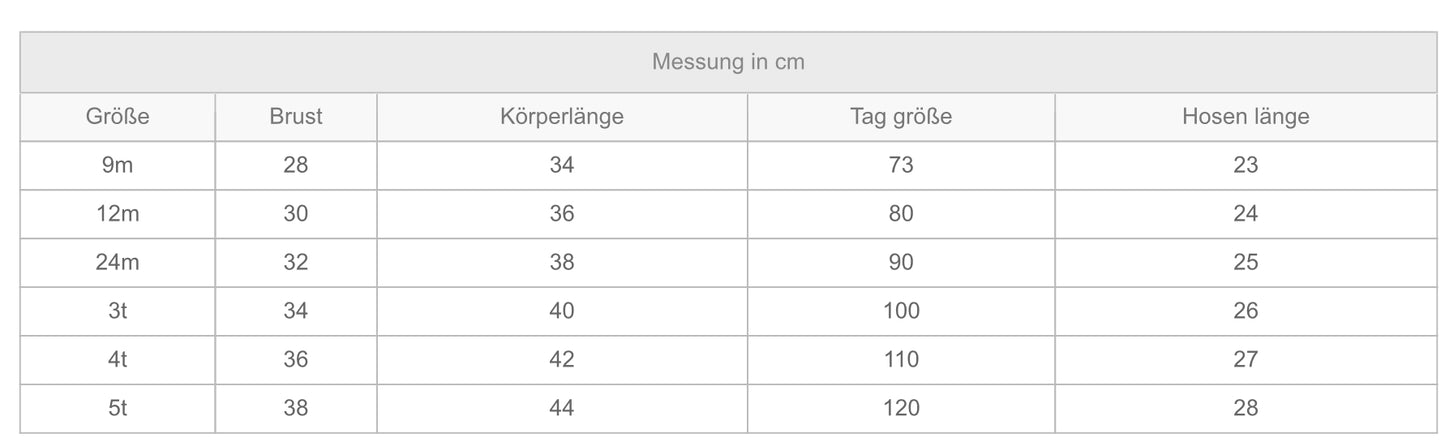1445x442 pixels.
Task: Select Tag größe value 90
Action: pyautogui.click(x=900, y=262)
